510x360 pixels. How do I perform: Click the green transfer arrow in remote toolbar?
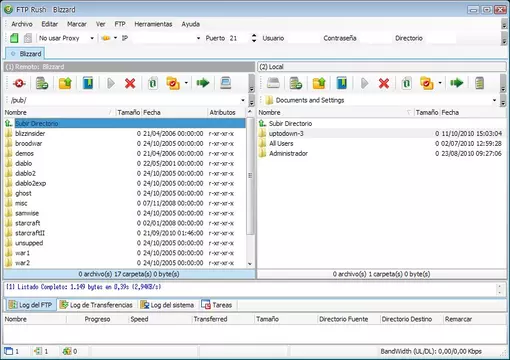pyautogui.click(x=203, y=83)
